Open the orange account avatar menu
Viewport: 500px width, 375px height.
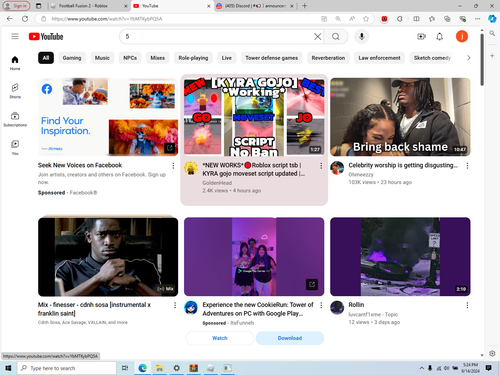click(x=462, y=36)
